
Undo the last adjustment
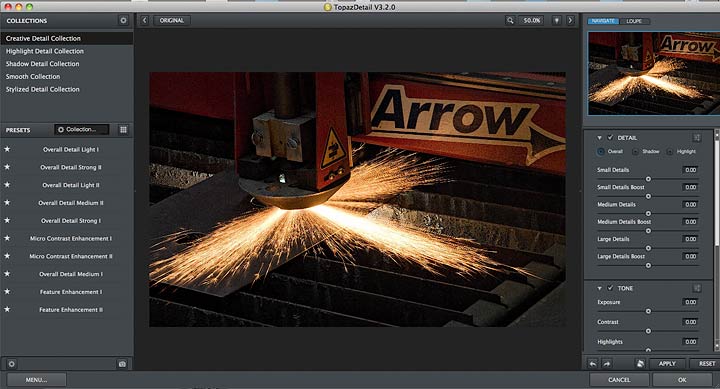tap(593, 364)
